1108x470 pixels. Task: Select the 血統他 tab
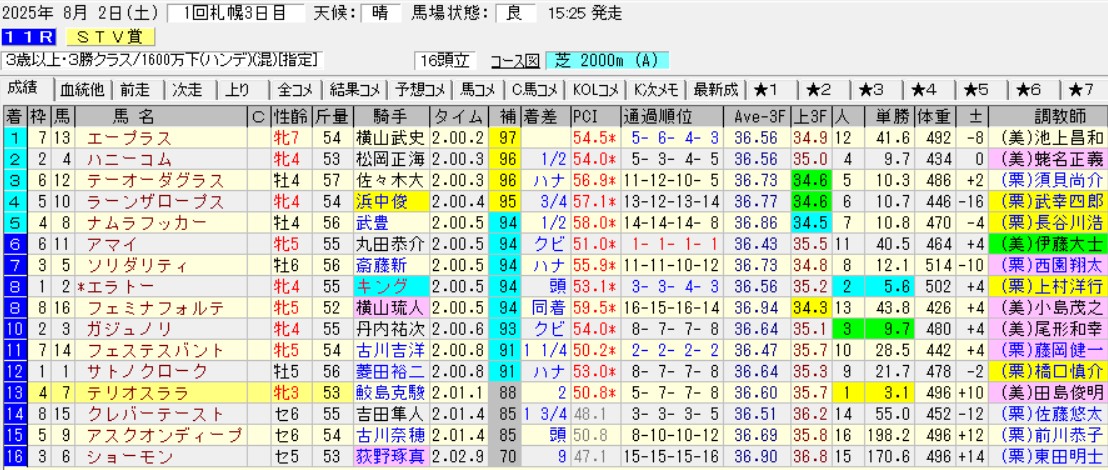(x=82, y=88)
